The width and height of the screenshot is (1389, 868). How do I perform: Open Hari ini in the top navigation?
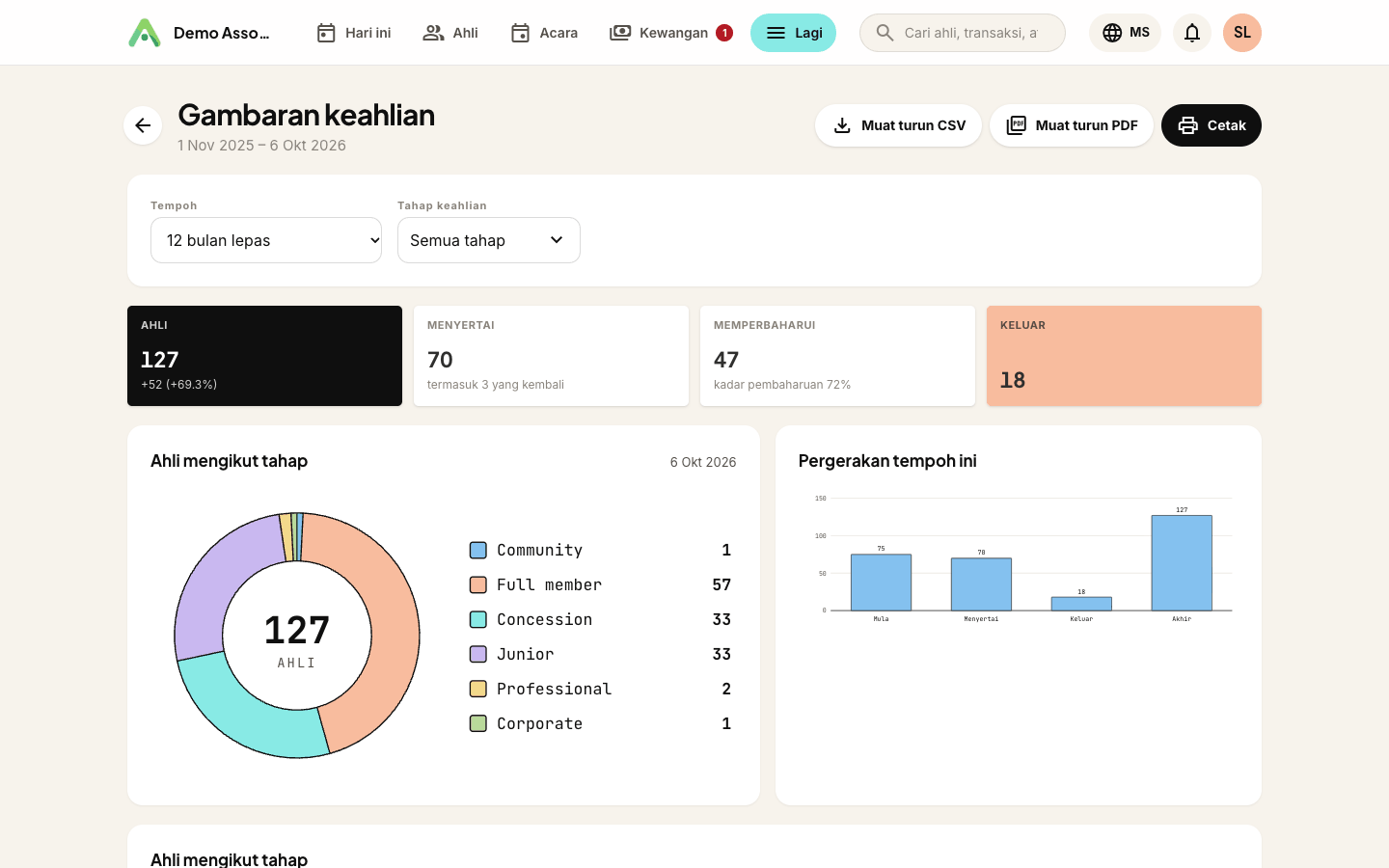coord(354,33)
